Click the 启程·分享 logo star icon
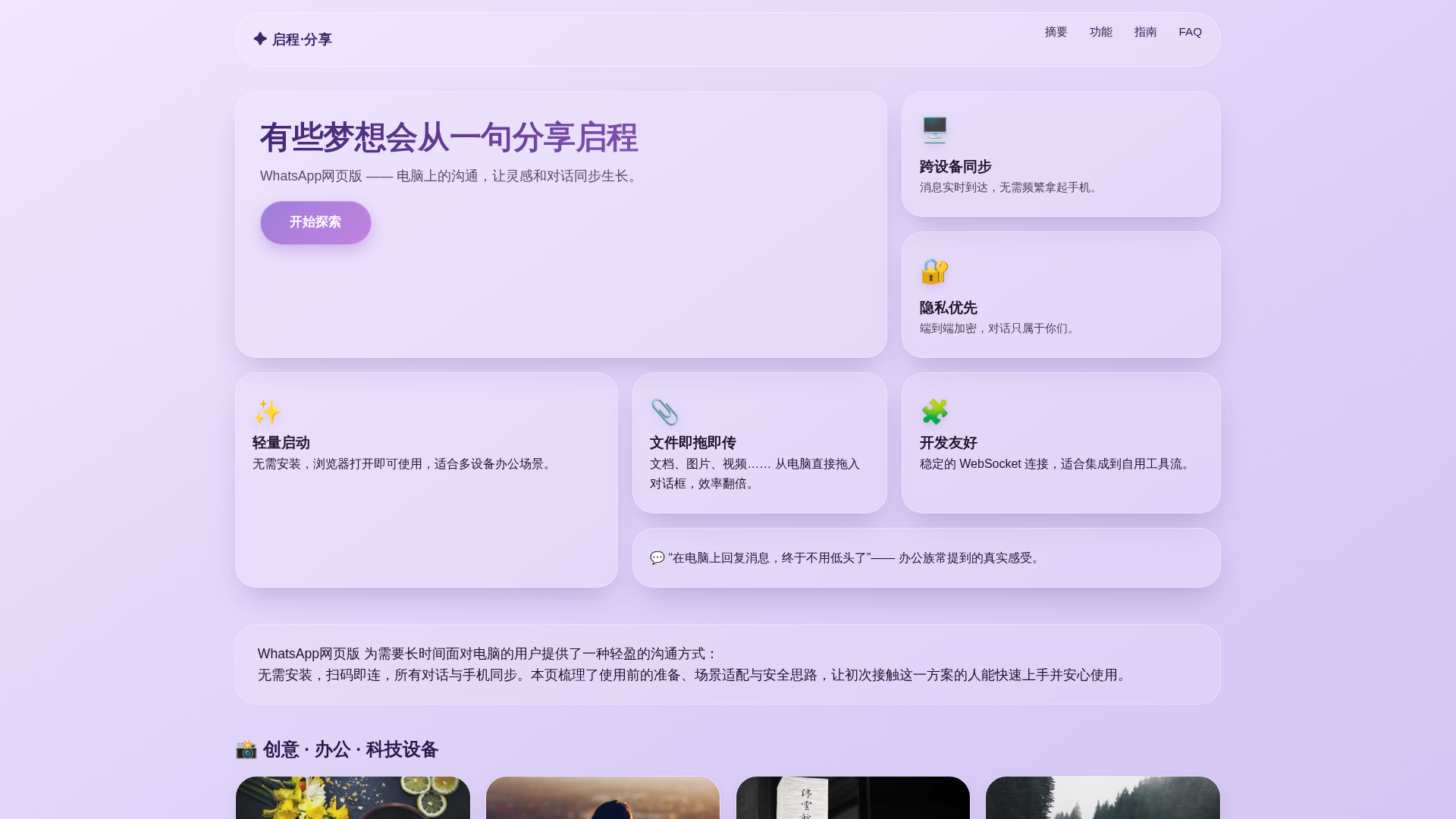Screen dimensions: 1456x819 coord(260,39)
